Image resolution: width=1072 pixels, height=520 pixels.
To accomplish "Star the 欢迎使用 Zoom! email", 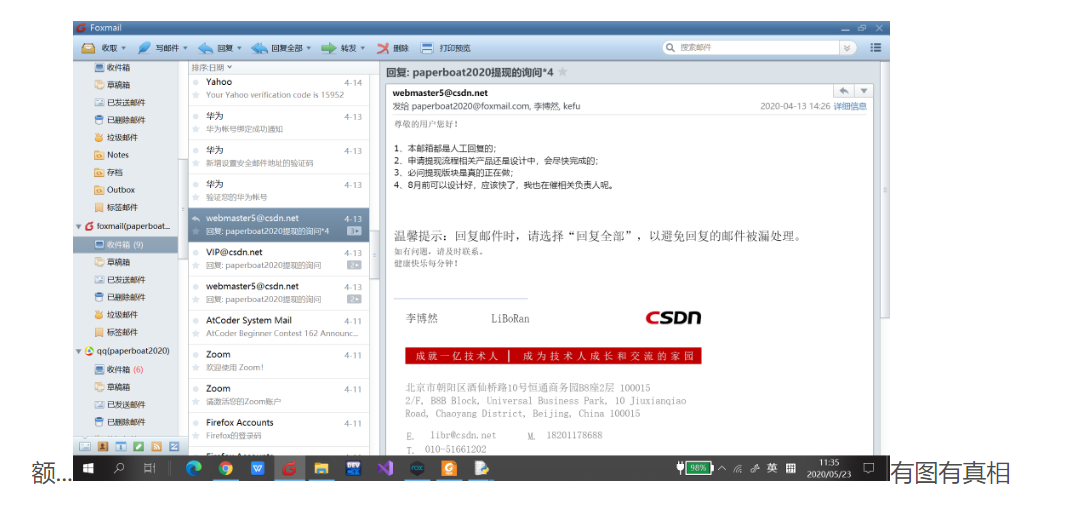I will [x=196, y=368].
